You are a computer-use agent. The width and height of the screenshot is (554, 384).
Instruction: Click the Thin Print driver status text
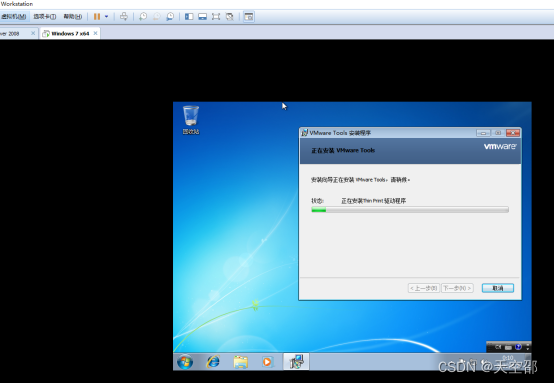[x=373, y=201]
